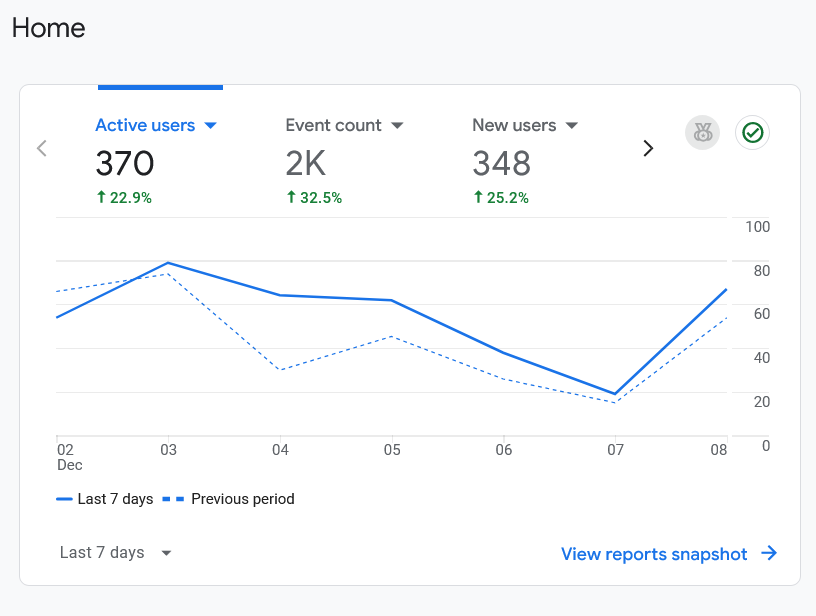
Task: Select the Active users 370 value
Action: 125,163
